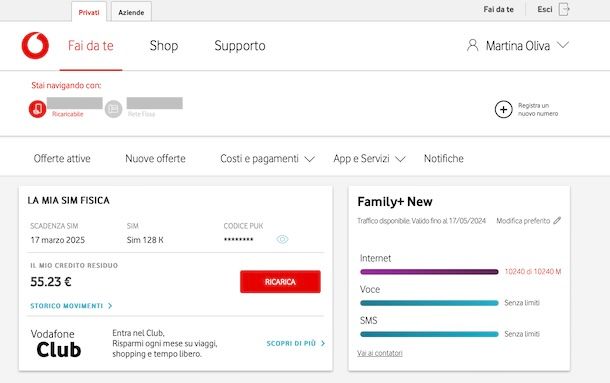Click the SMS usage bar
The image size is (610, 383).
pos(429,334)
